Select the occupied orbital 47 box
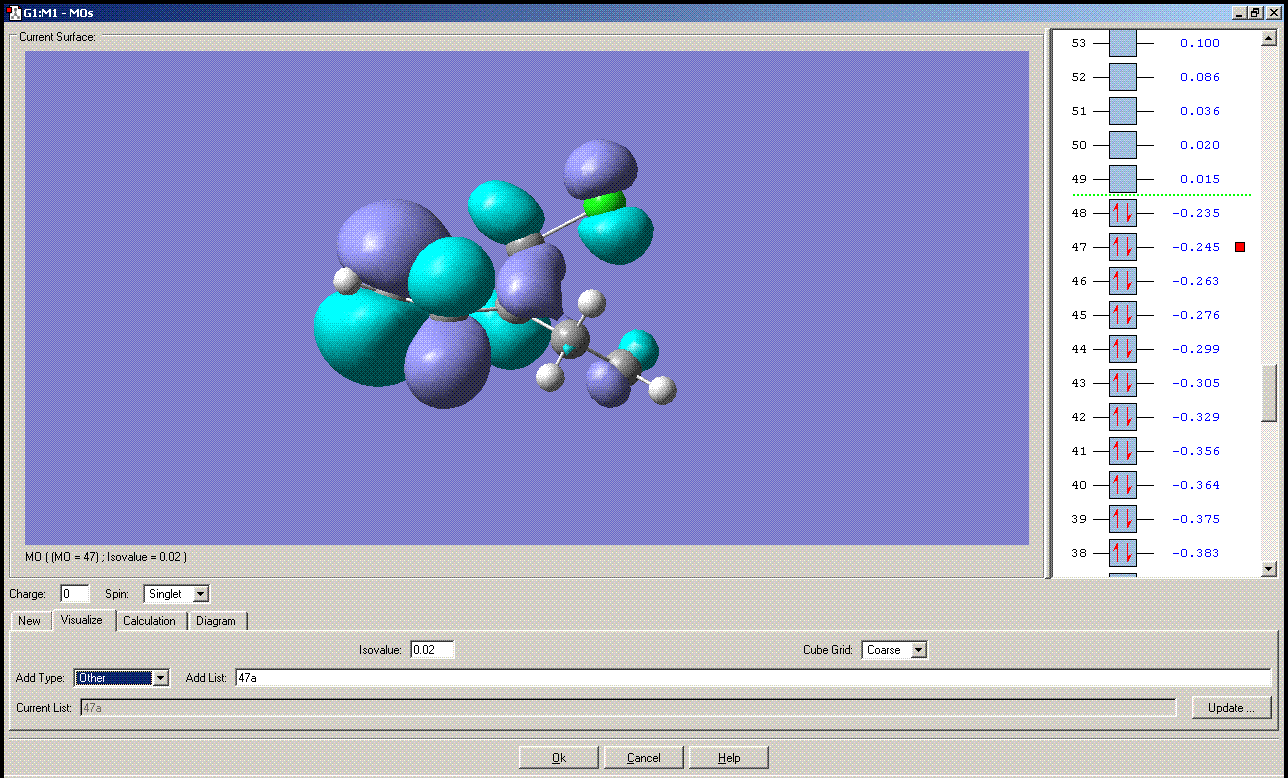 1124,247
